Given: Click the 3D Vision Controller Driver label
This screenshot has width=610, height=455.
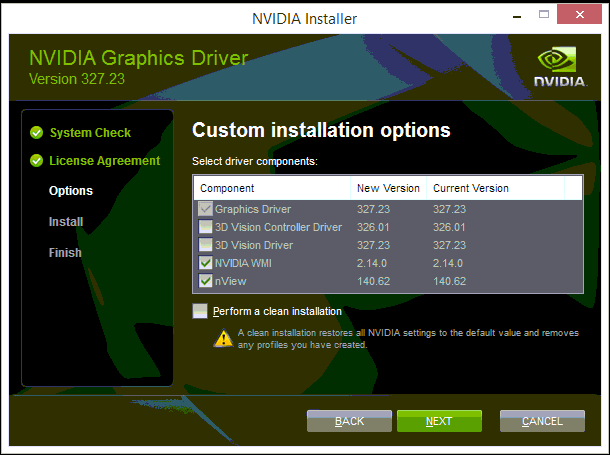Looking at the screenshot, I should [x=279, y=227].
